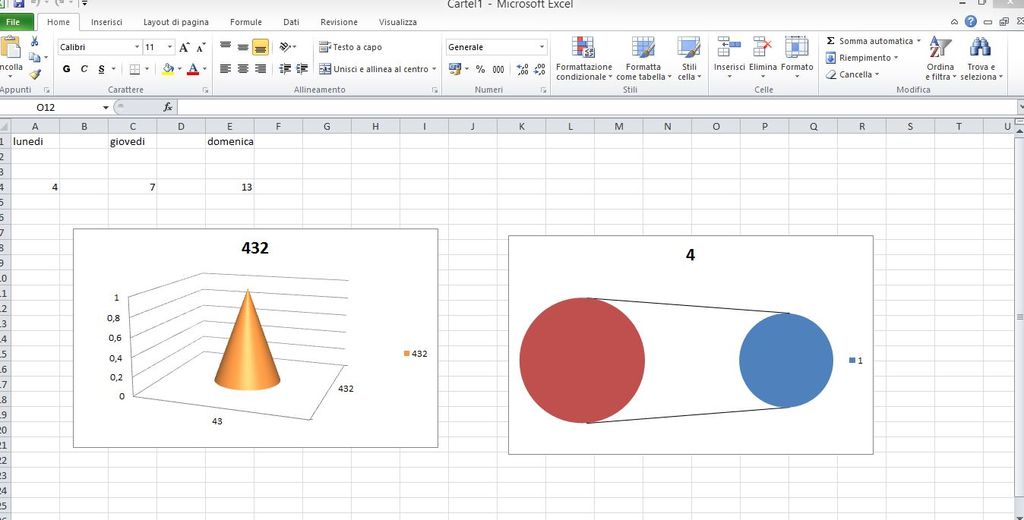Open Formattazione condizionale
The height and width of the screenshot is (520, 1024).
(584, 59)
